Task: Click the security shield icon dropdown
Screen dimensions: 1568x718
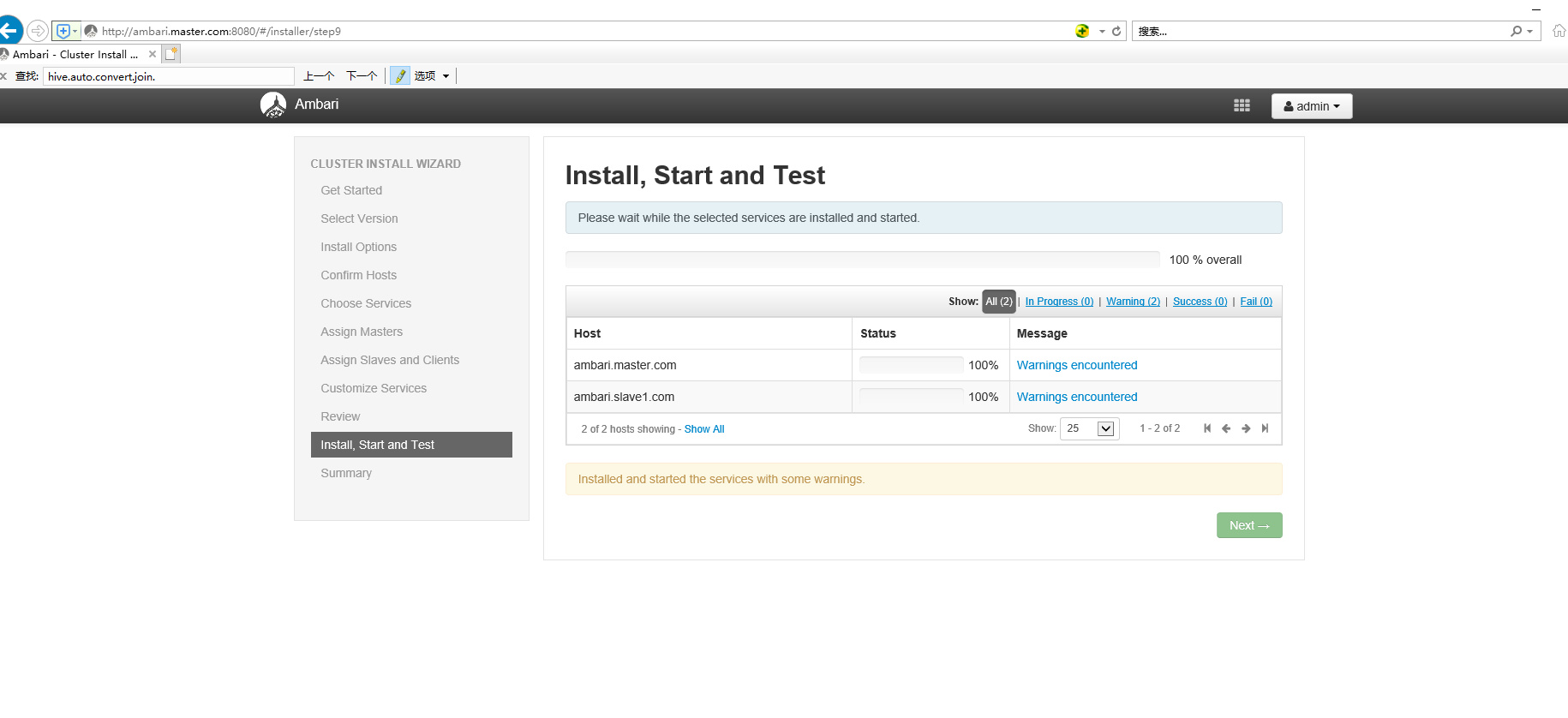Action: 66,31
